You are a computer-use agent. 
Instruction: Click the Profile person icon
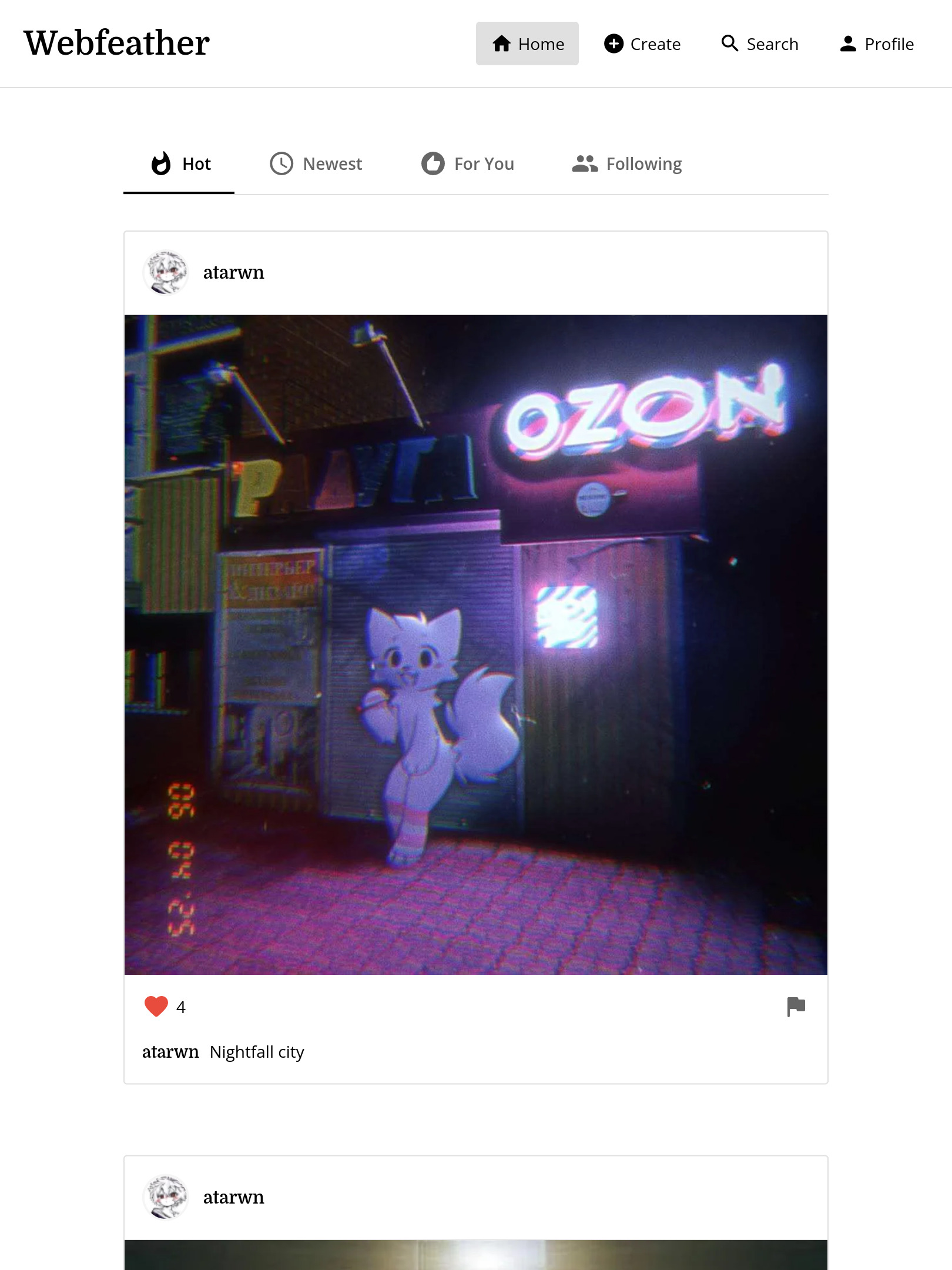[848, 44]
